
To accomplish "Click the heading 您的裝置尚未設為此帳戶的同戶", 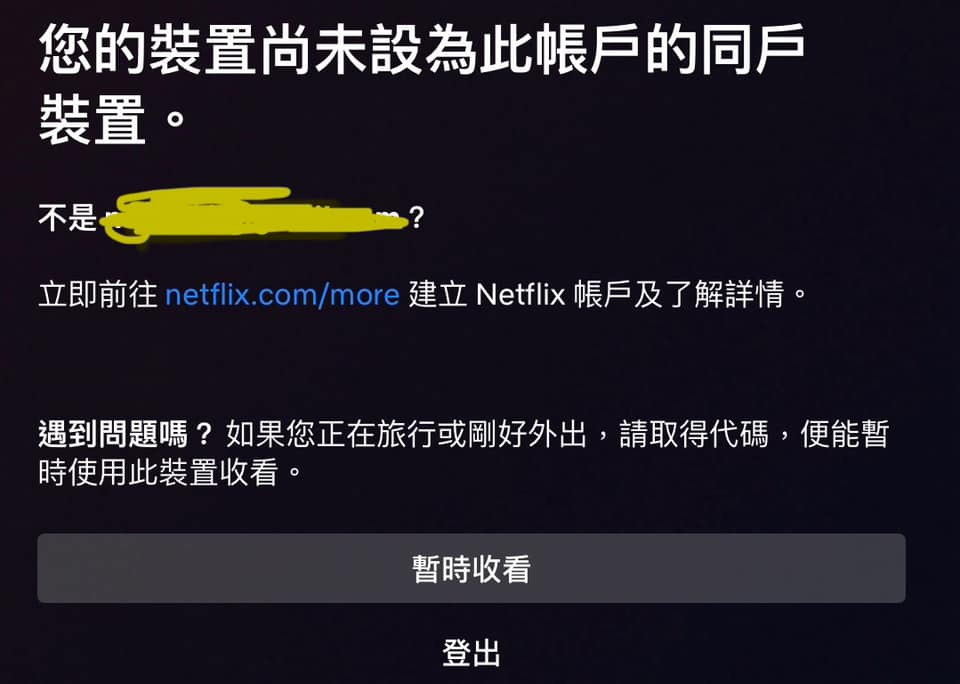I will [x=422, y=50].
